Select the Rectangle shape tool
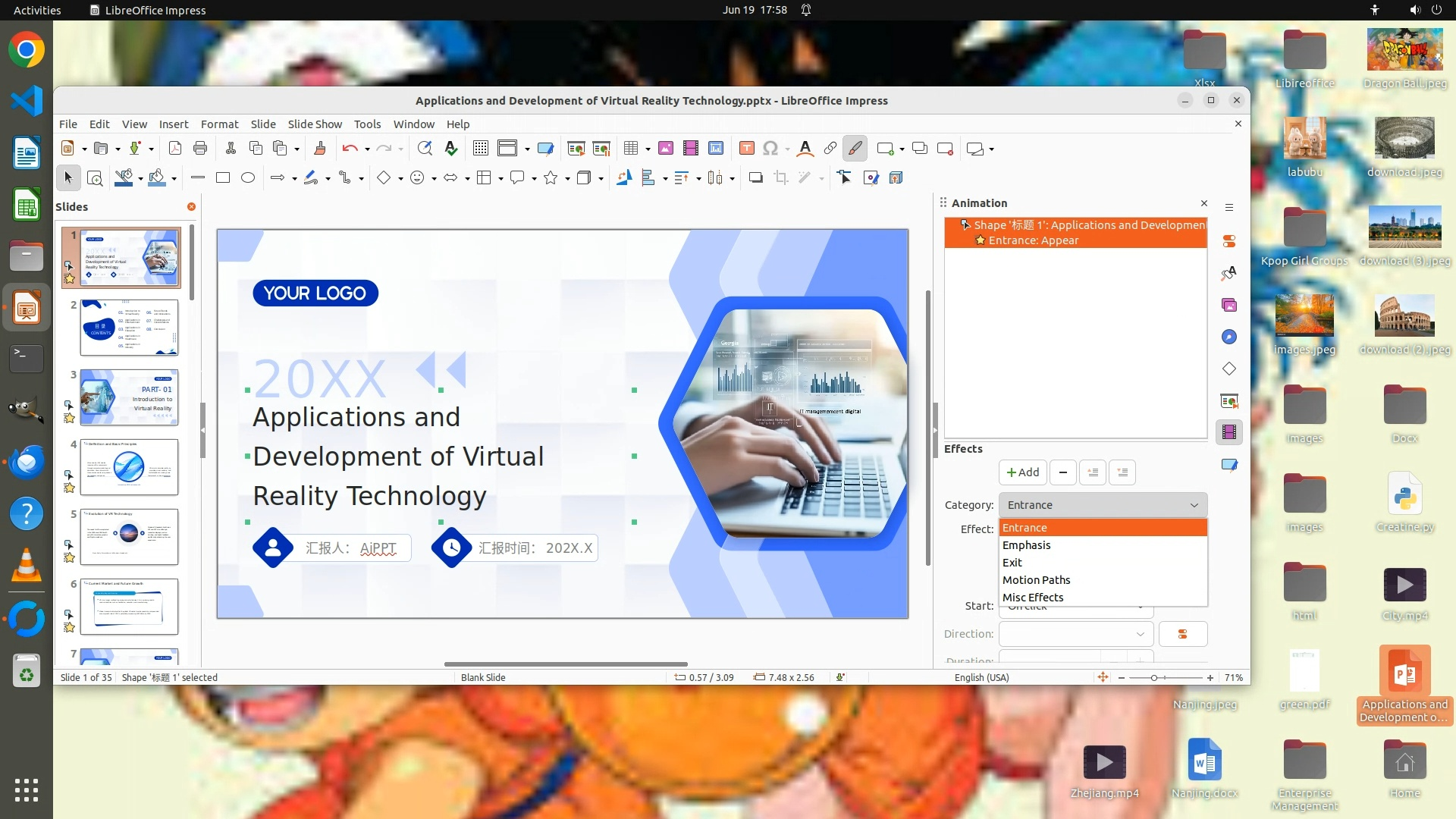The height and width of the screenshot is (819, 1456). tap(223, 177)
